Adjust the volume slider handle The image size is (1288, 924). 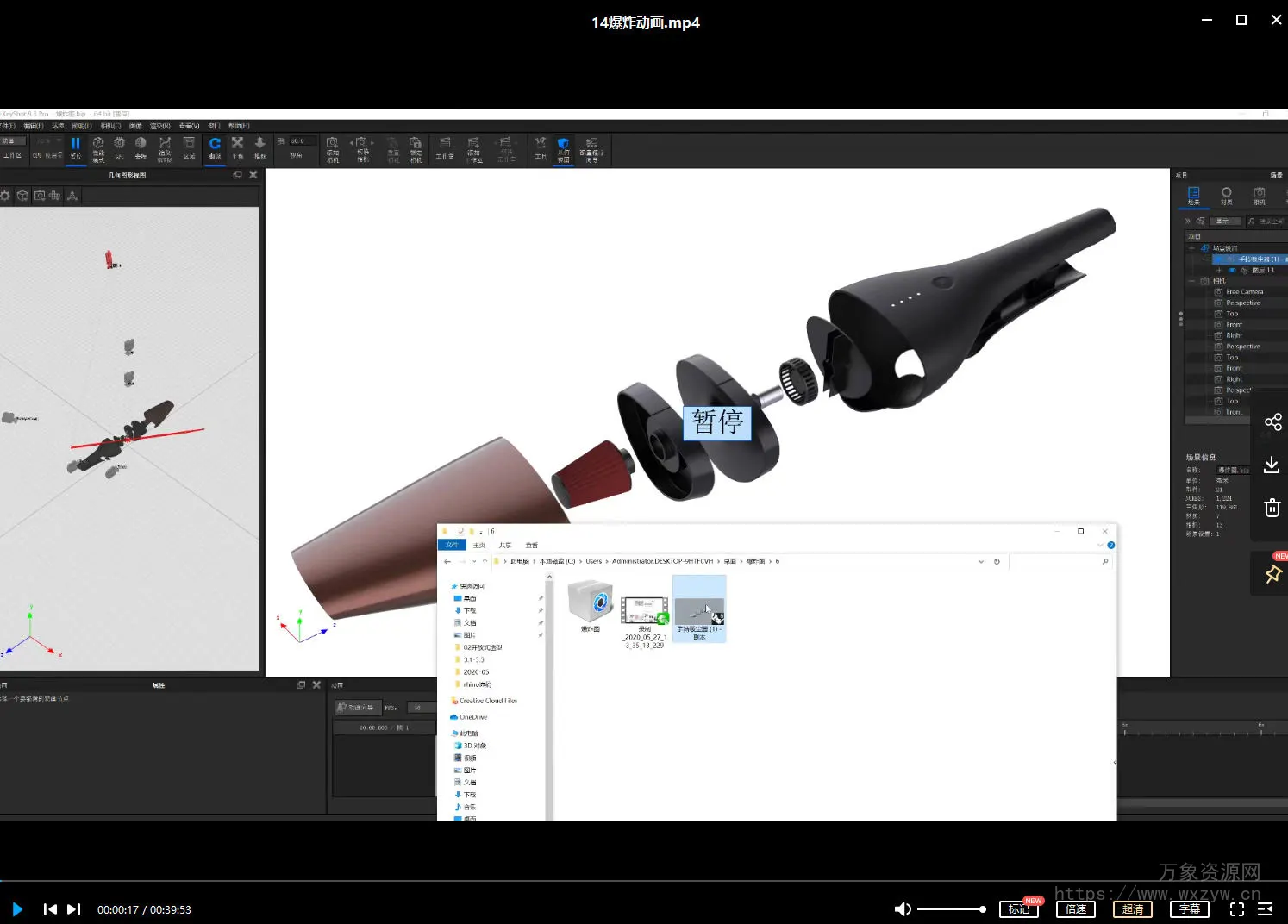[x=982, y=909]
